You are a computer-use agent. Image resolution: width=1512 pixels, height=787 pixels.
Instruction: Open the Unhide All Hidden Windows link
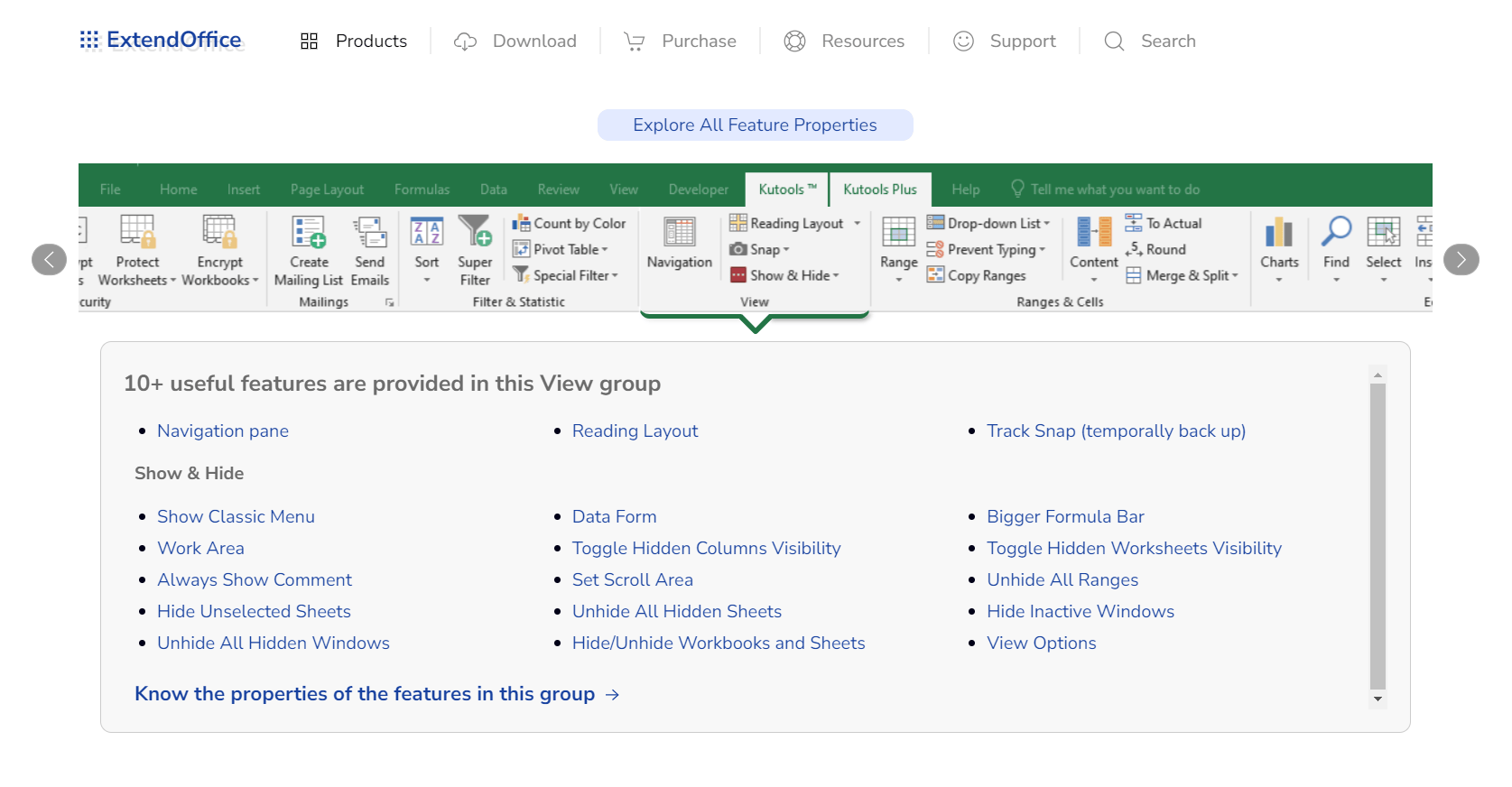(274, 643)
